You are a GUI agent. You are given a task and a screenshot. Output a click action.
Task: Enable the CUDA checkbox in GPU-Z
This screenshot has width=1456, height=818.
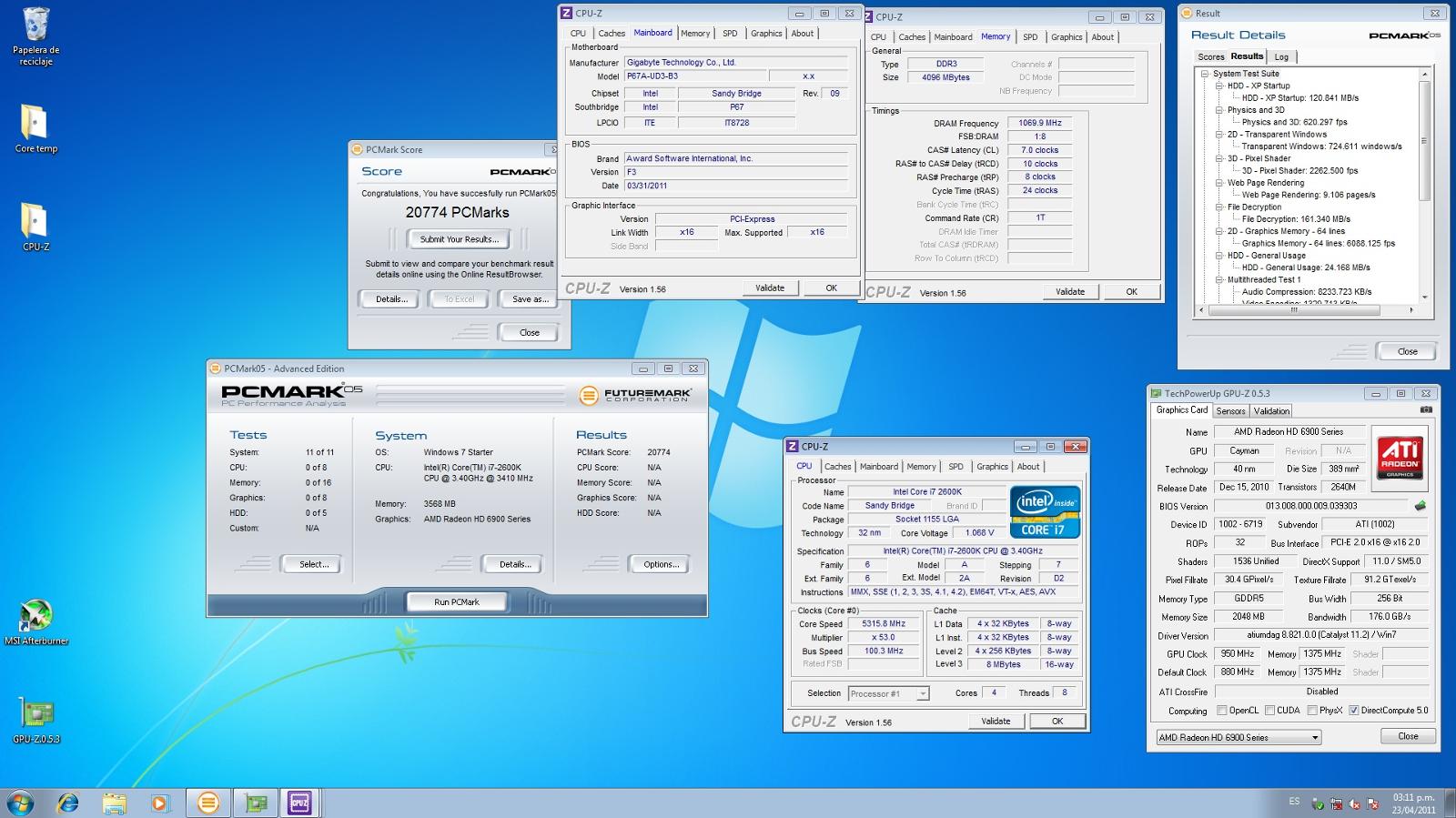[x=1269, y=711]
